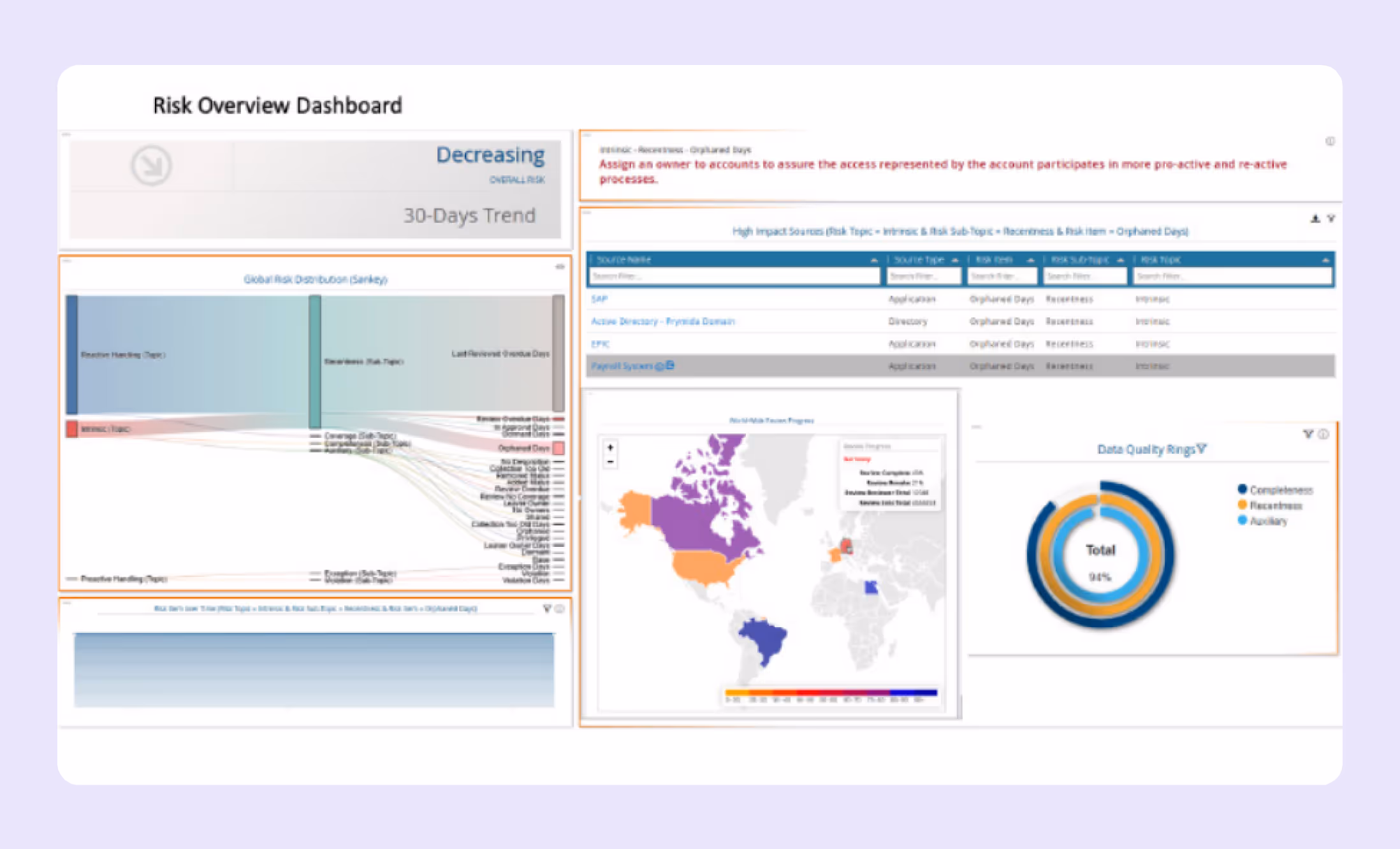Screen dimensions: 1400x849
Task: Click the color scale legend below the map
Action: click(830, 692)
